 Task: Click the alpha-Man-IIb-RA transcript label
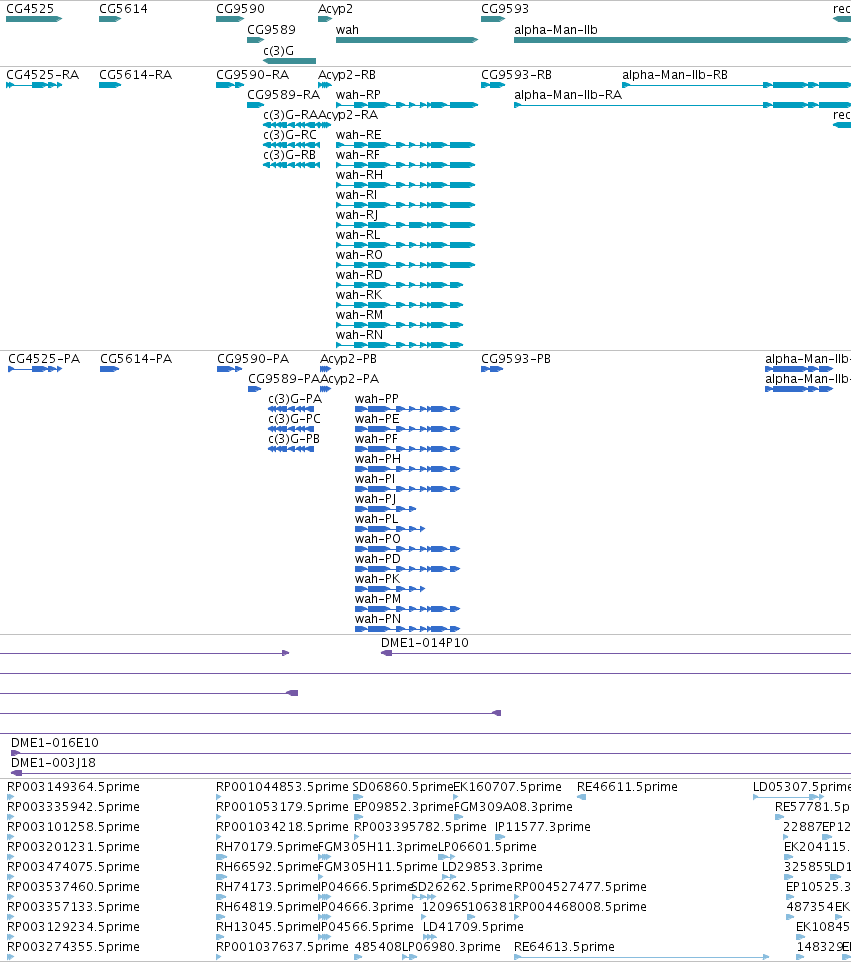tap(568, 95)
